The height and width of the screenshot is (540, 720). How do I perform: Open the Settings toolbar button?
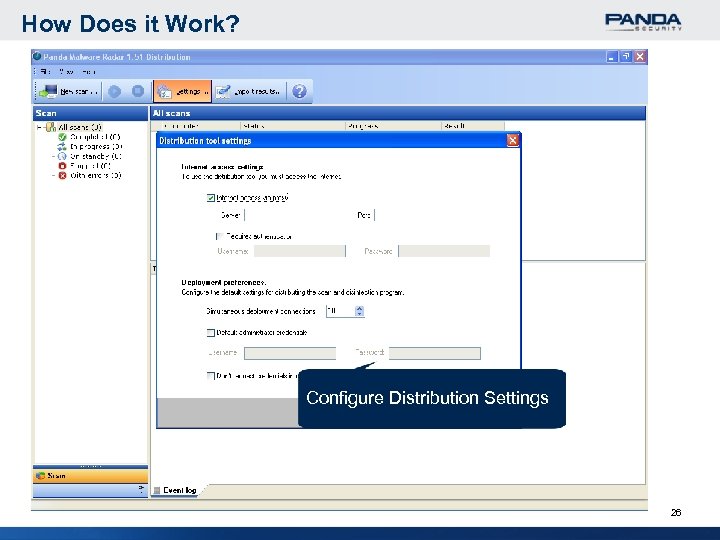(182, 91)
